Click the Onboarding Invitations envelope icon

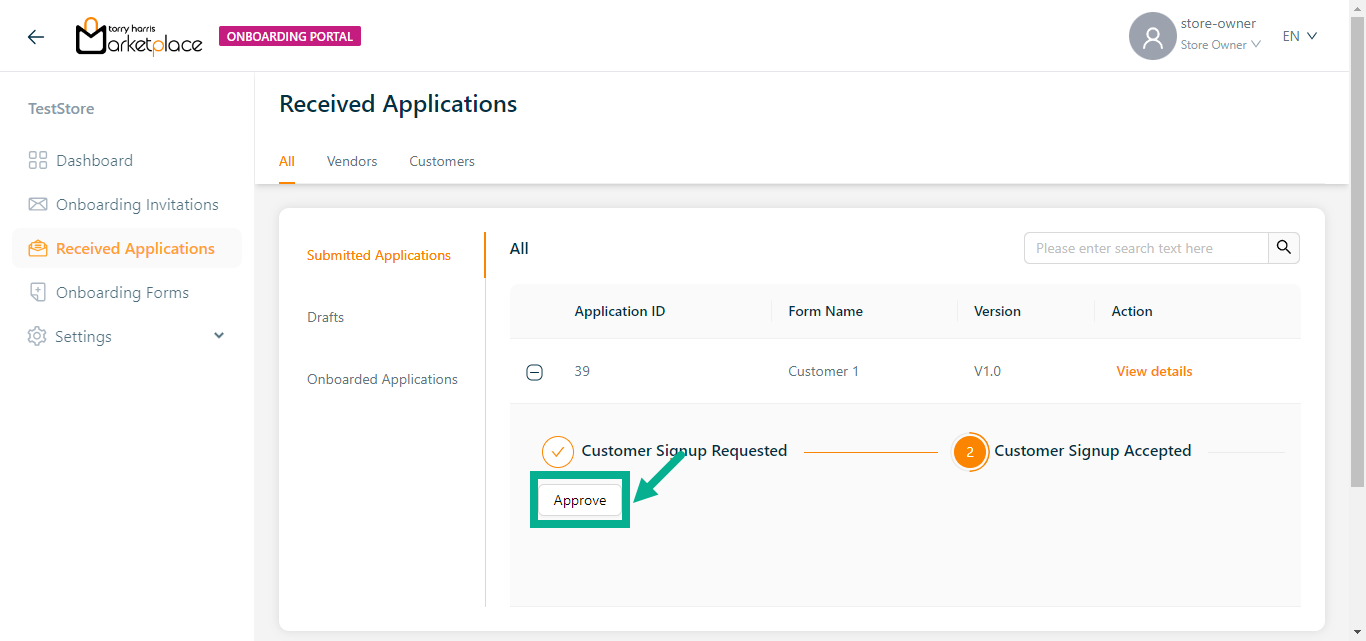click(38, 205)
